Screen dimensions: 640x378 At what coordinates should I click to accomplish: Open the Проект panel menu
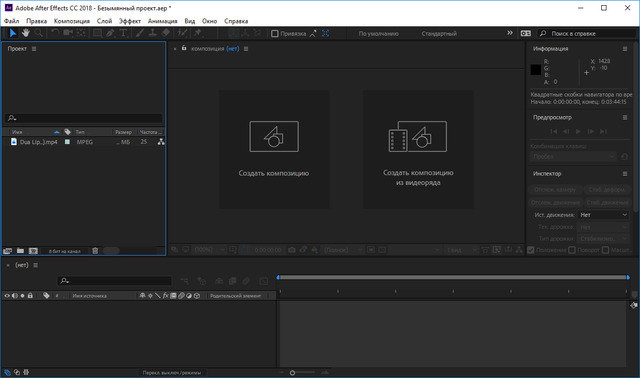(x=34, y=49)
